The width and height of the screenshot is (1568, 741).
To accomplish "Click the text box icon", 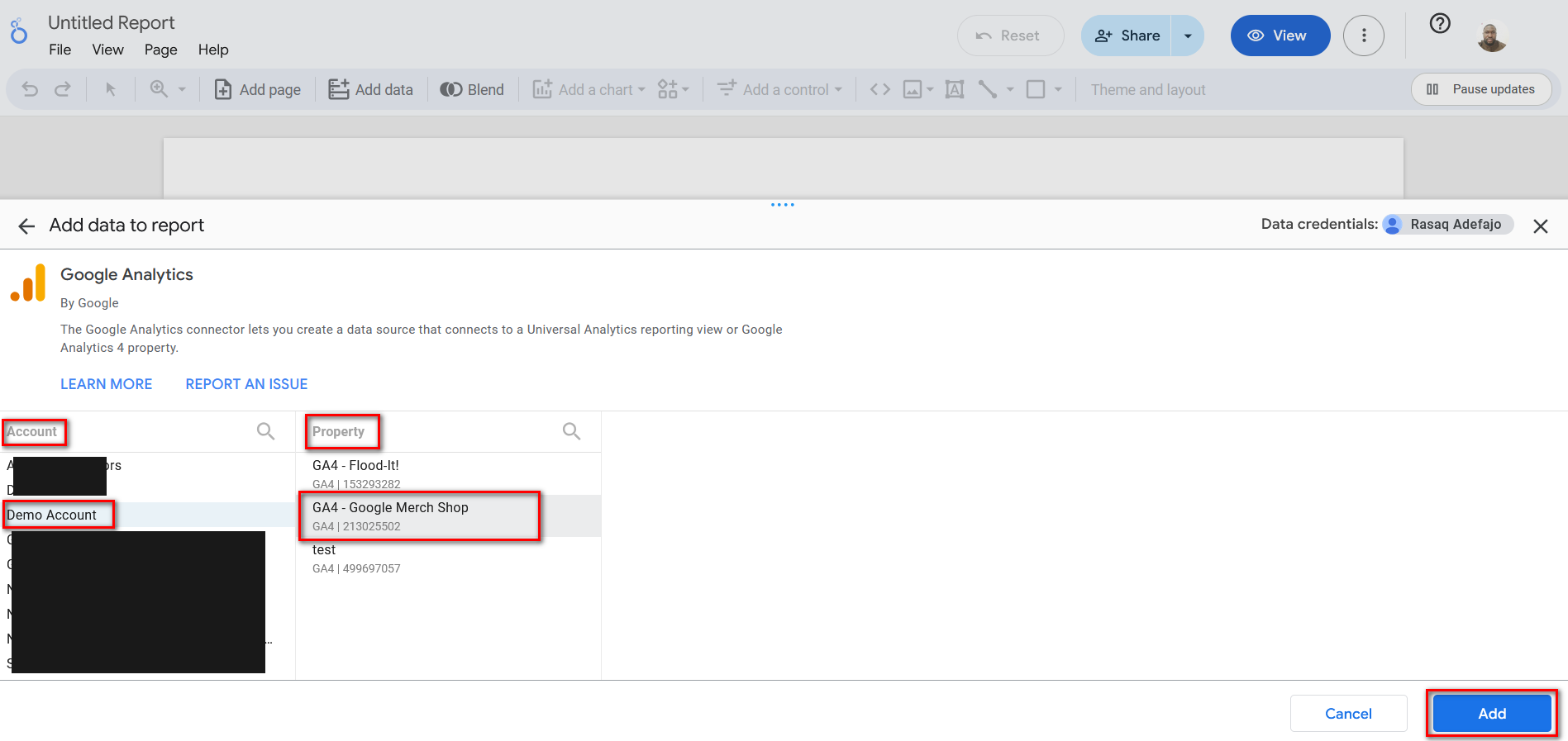I will point(955,89).
